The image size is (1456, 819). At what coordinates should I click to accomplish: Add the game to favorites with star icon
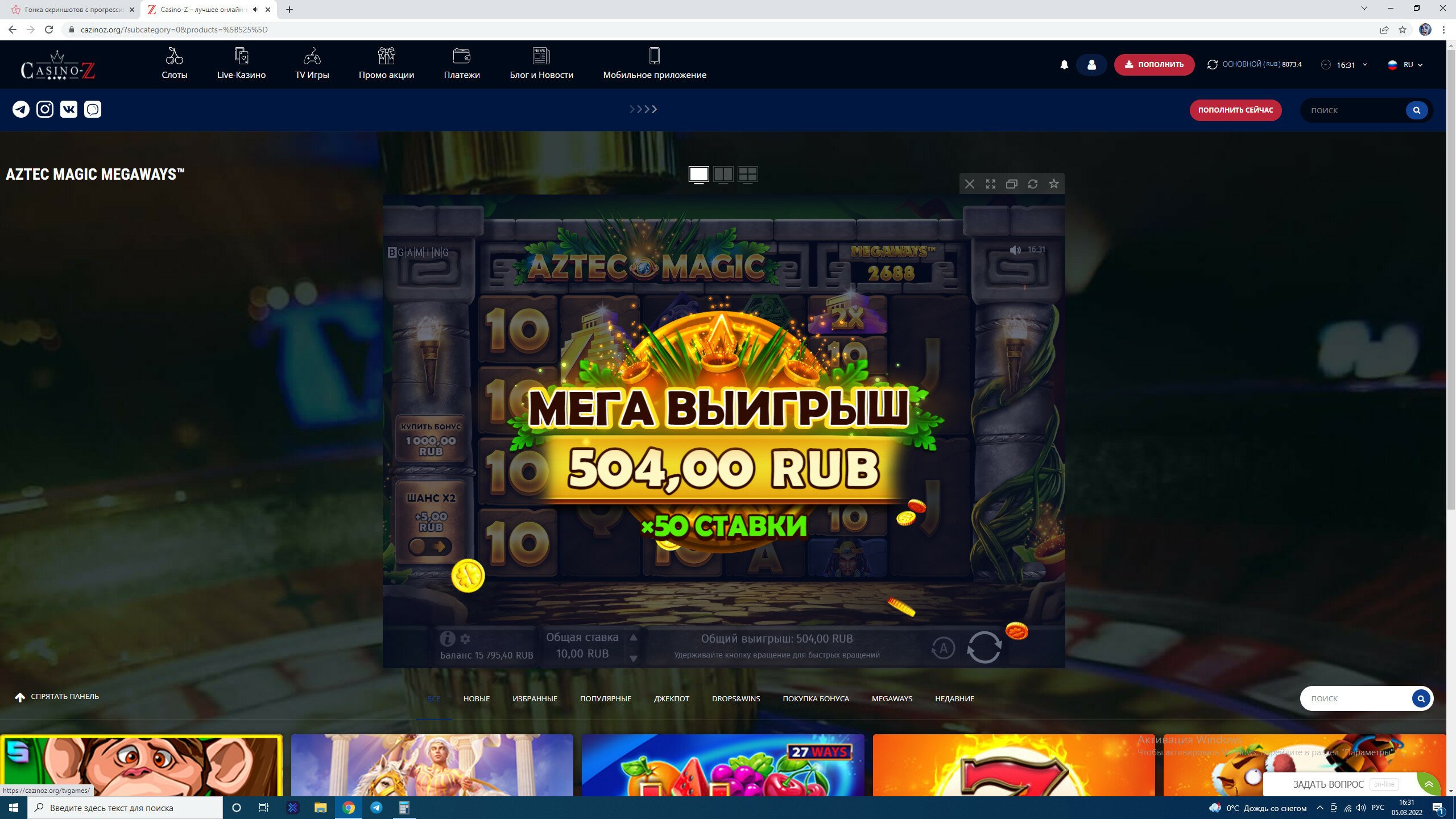[1054, 184]
